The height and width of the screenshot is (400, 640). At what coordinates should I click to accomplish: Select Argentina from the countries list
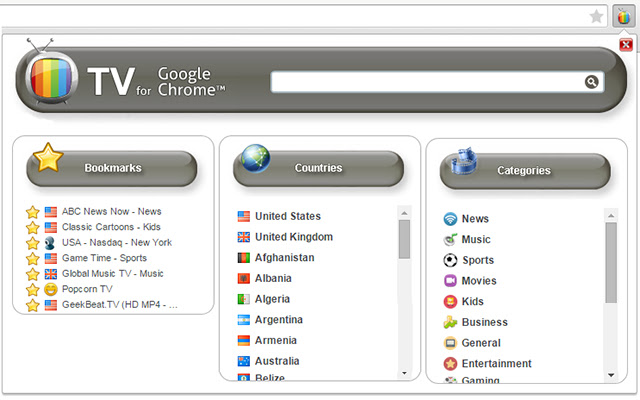(279, 320)
